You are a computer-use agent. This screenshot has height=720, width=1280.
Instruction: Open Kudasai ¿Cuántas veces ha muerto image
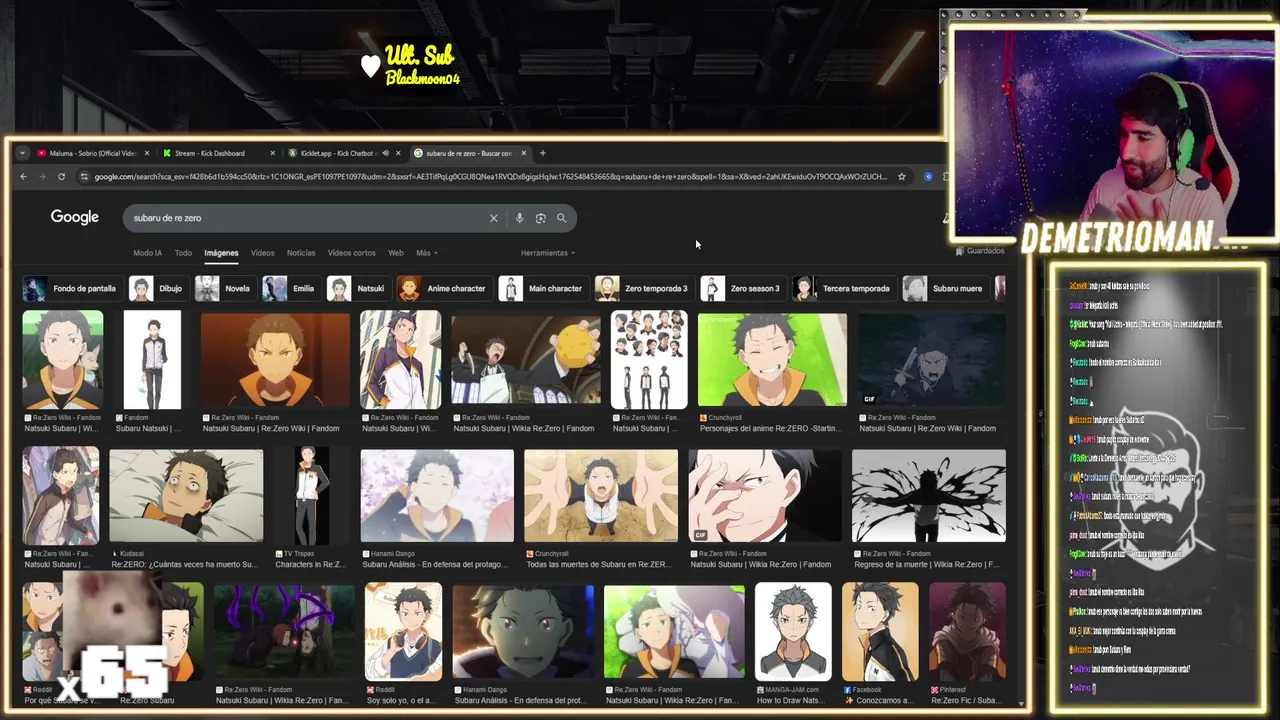[x=186, y=496]
